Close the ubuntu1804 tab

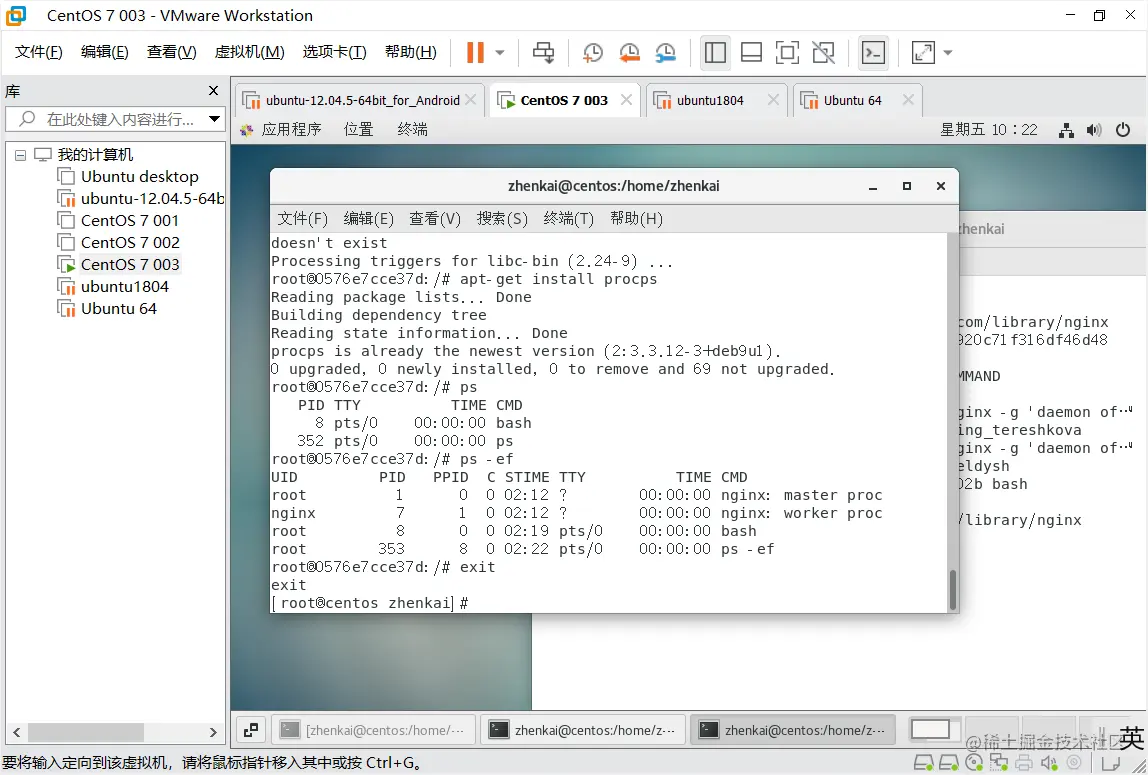pyautogui.click(x=773, y=100)
